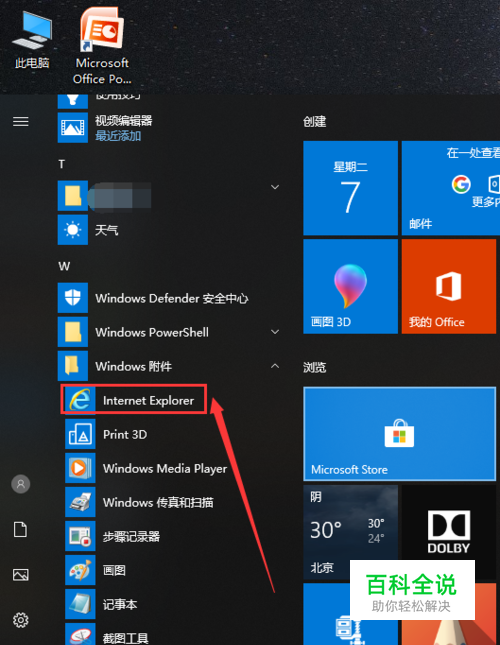Open the 我的 Office tile
This screenshot has height=645, width=500.
point(449,286)
